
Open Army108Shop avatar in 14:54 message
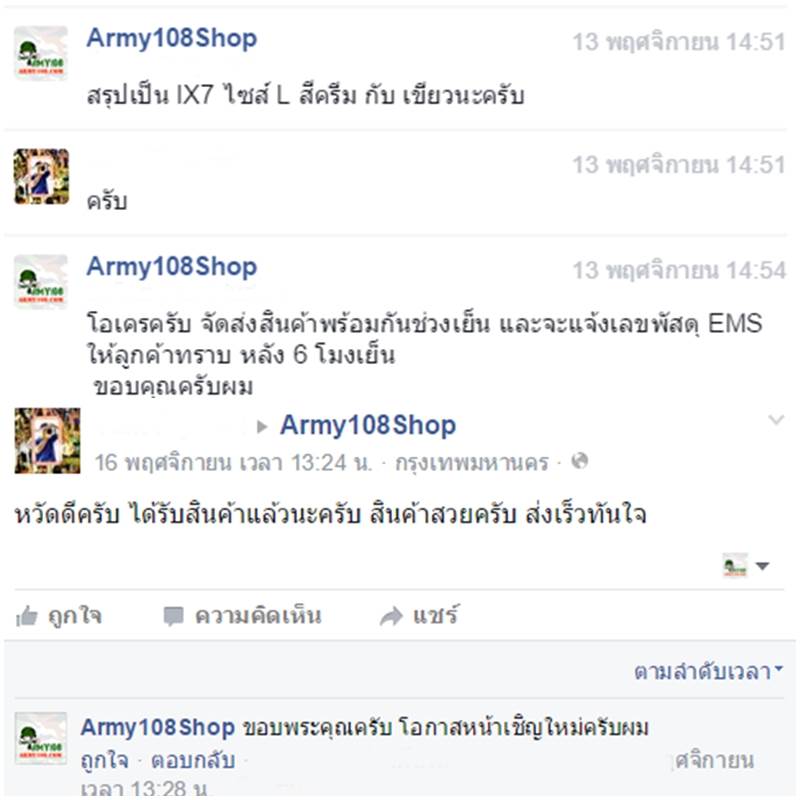point(41,281)
